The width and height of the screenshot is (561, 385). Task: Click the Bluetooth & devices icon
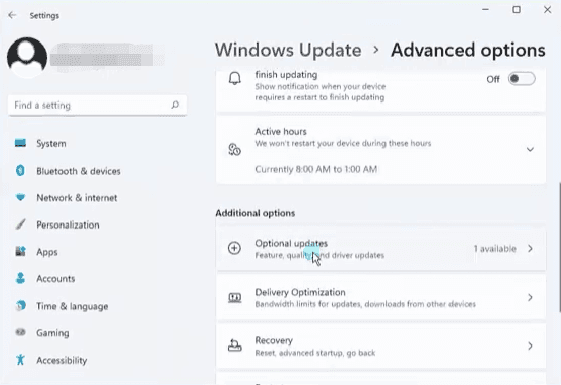pyautogui.click(x=20, y=171)
